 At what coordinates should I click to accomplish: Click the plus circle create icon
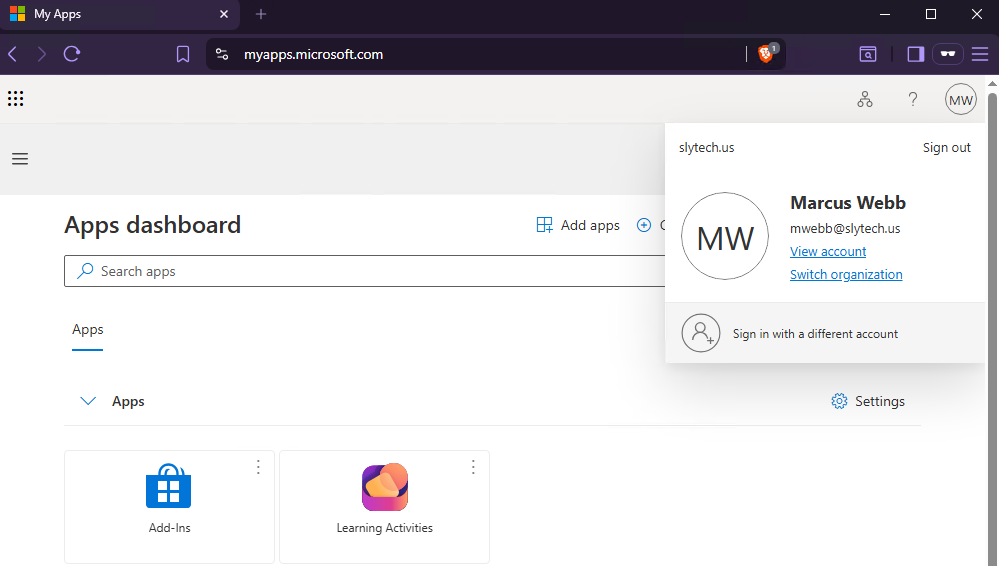click(644, 225)
